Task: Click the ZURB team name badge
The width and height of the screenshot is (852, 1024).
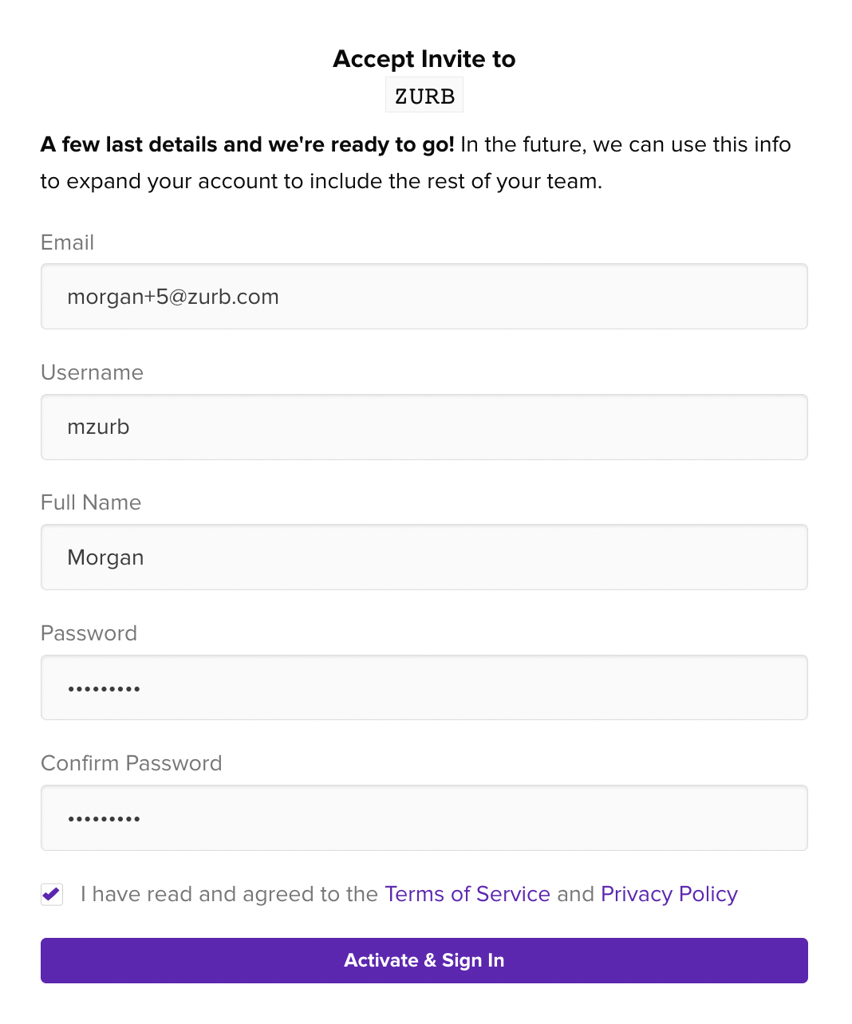Action: click(424, 95)
